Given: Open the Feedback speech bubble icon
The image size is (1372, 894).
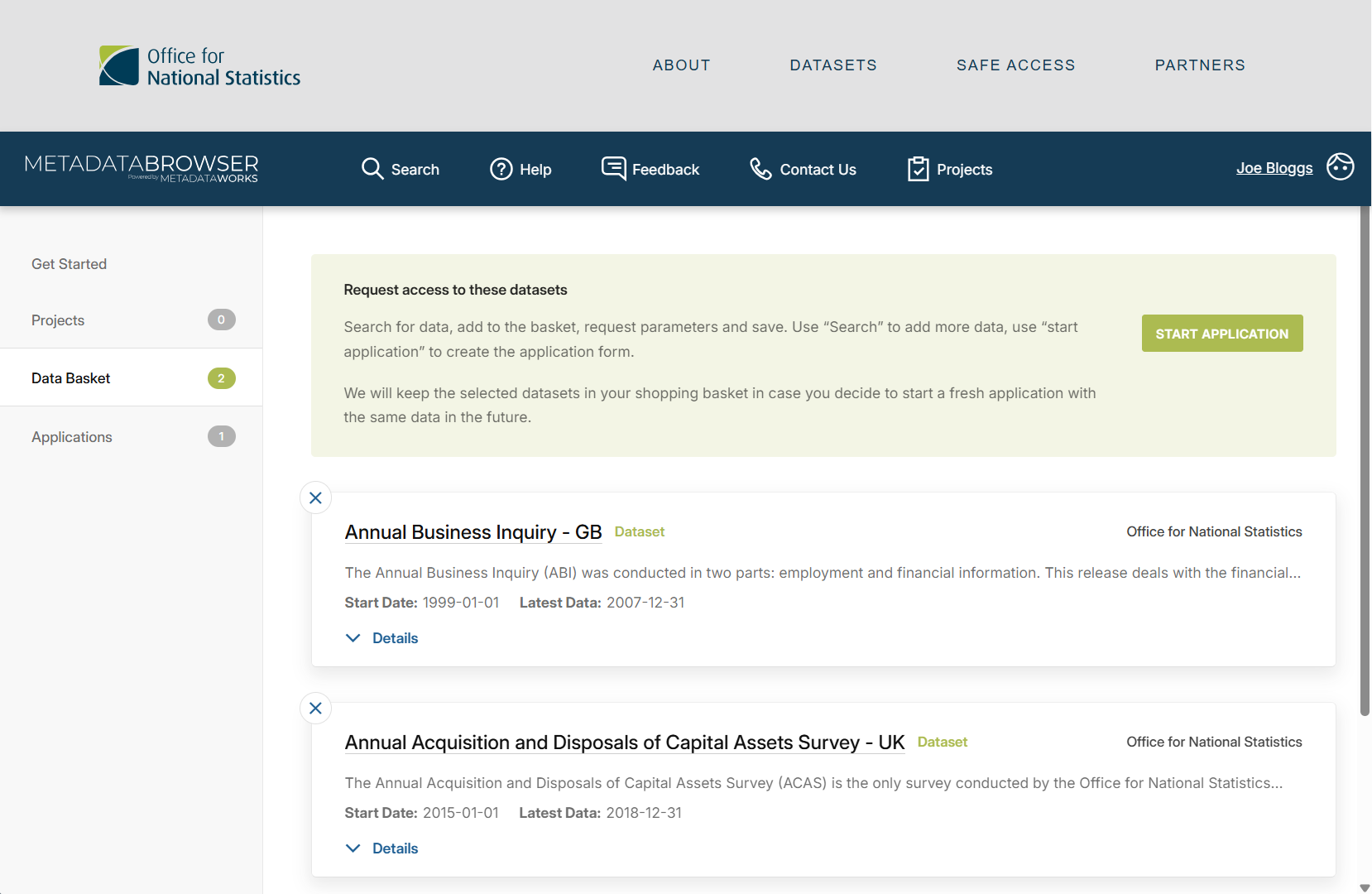Looking at the screenshot, I should pyautogui.click(x=613, y=168).
